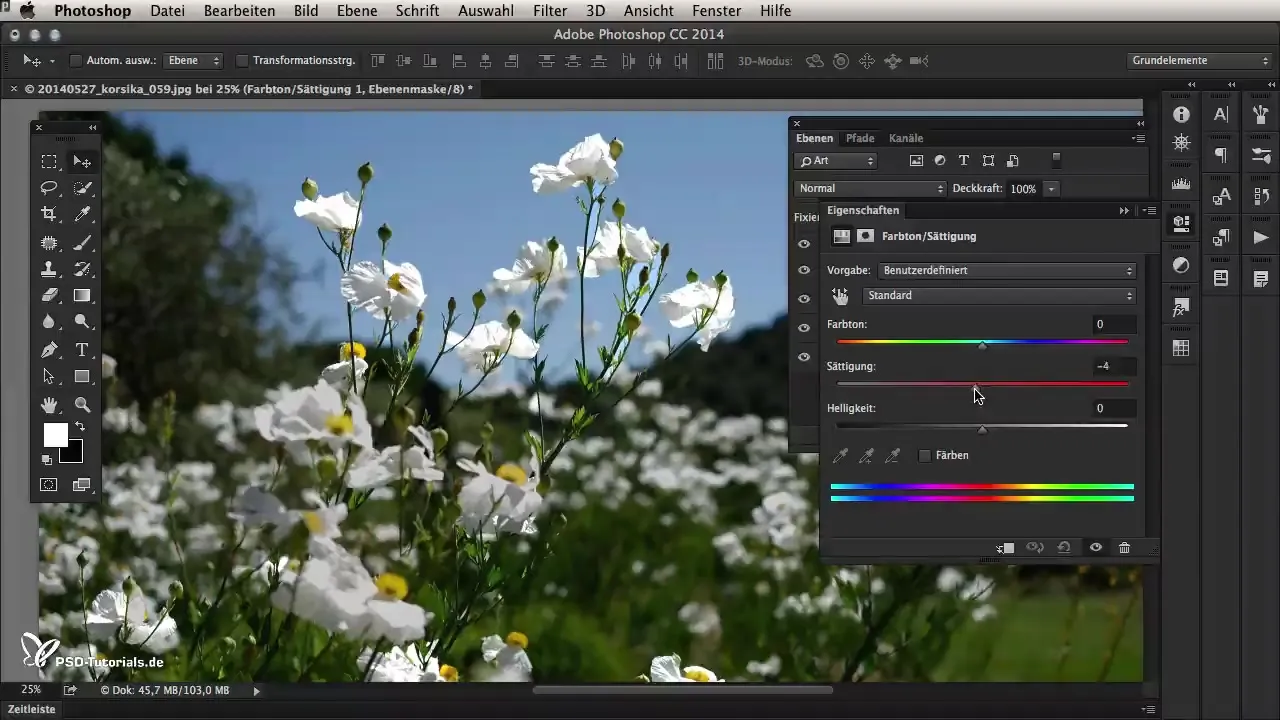Screen dimensions: 1280x720
Task: Select the Dodge tool
Action: coord(82,323)
